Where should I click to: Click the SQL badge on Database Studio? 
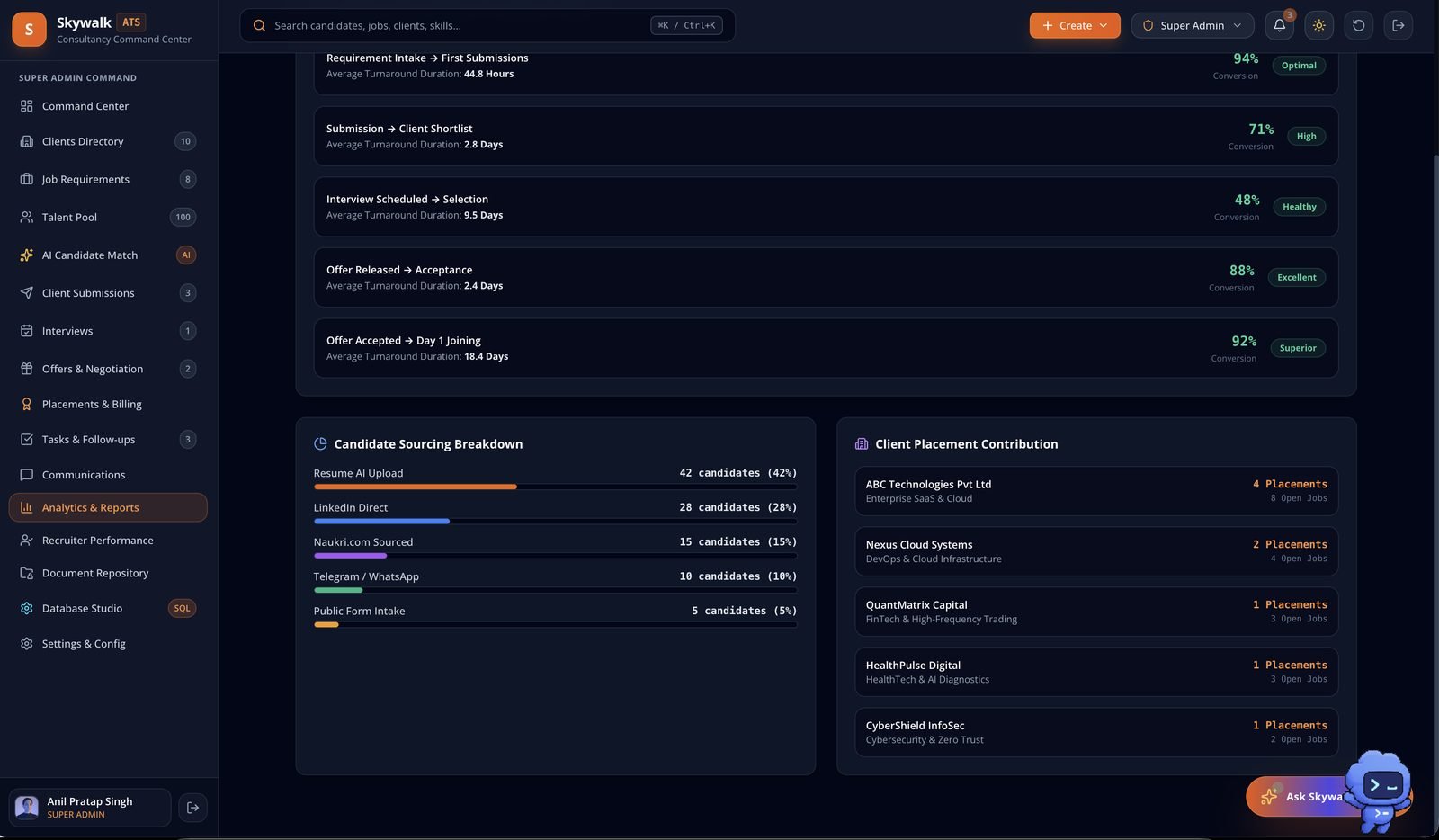coord(183,609)
